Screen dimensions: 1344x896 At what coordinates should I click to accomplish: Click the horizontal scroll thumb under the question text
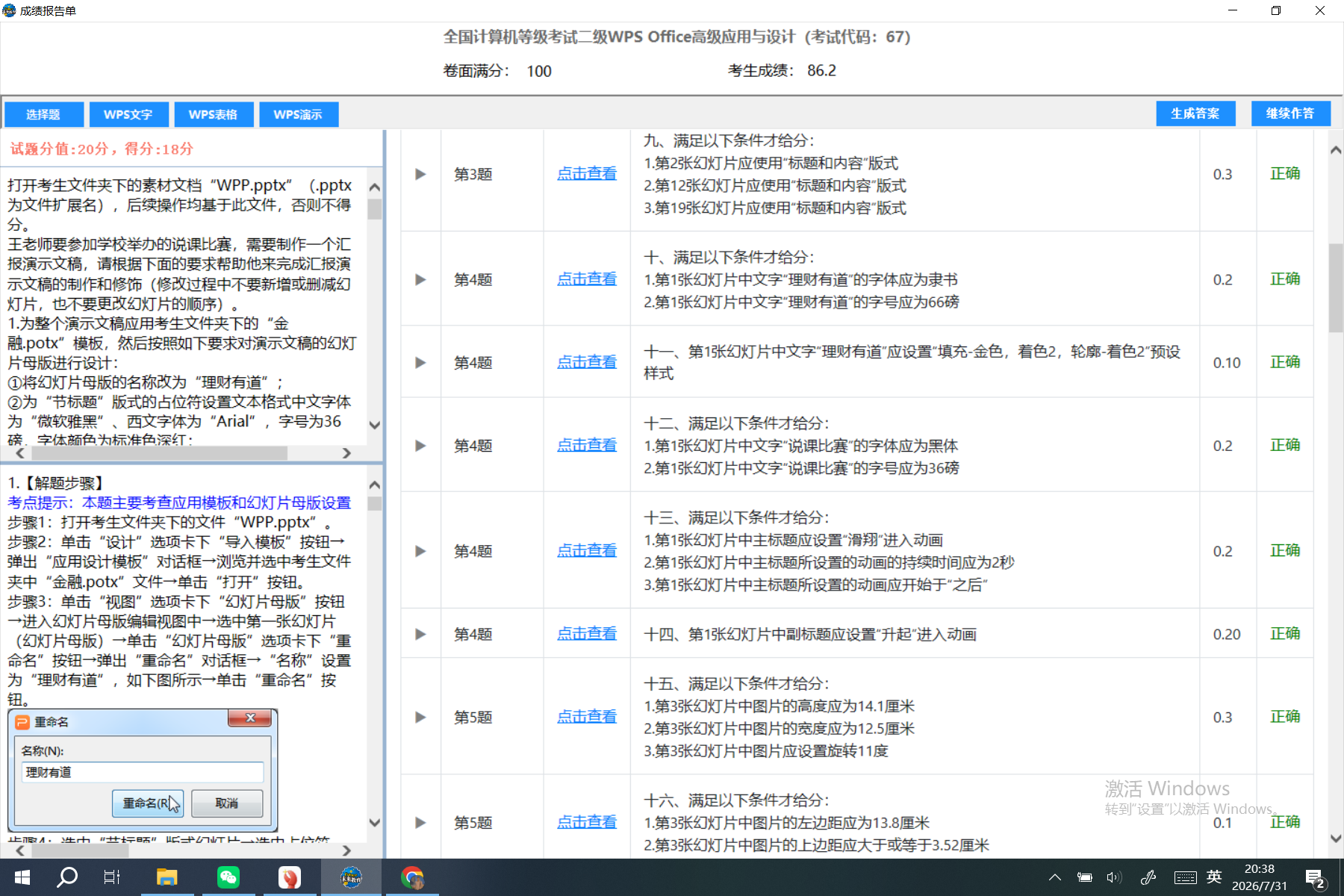pos(159,453)
